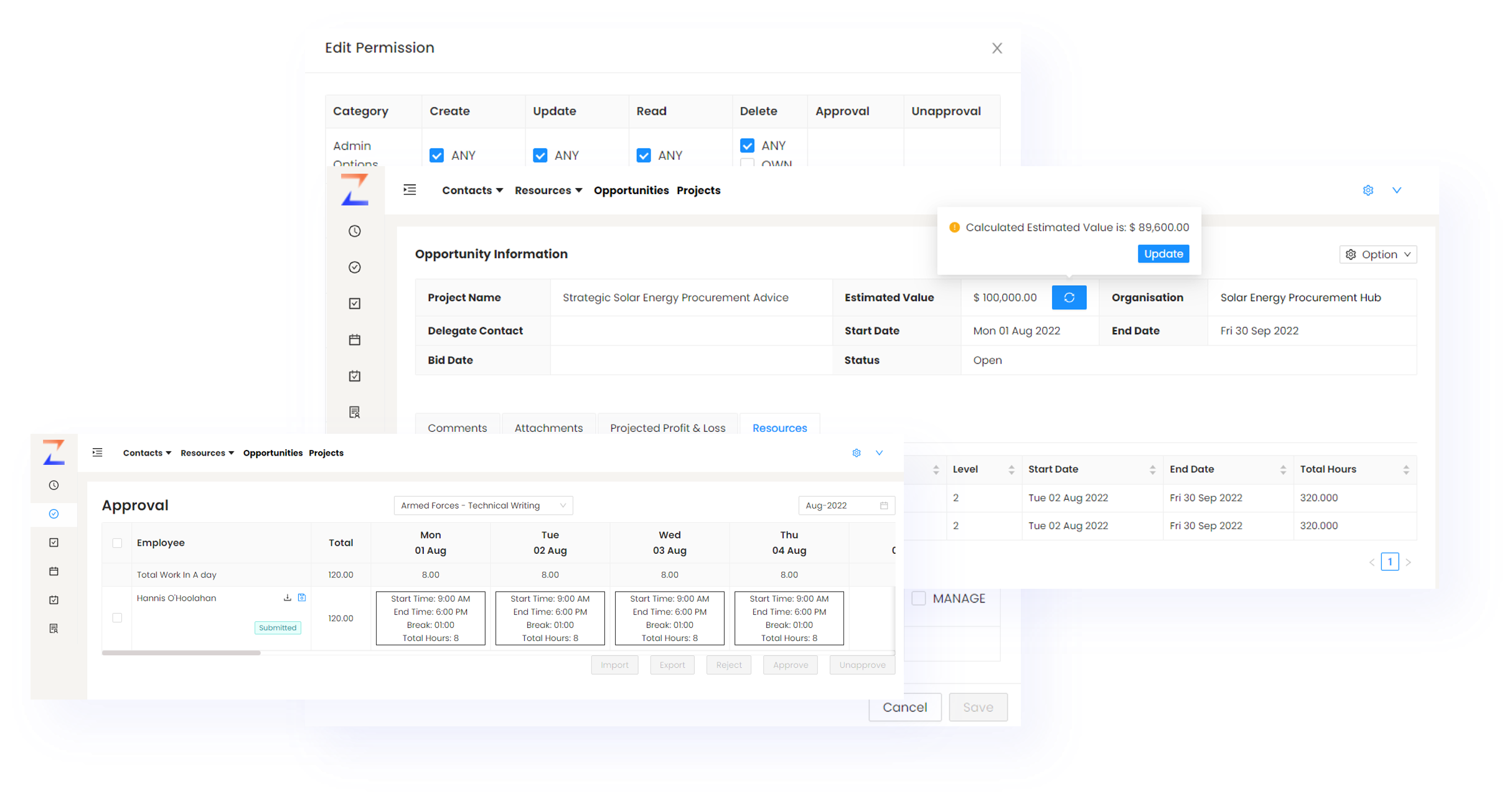This screenshot has width=1512, height=801.
Task: Click horizontal scrollbar under approval table
Action: (x=181, y=653)
